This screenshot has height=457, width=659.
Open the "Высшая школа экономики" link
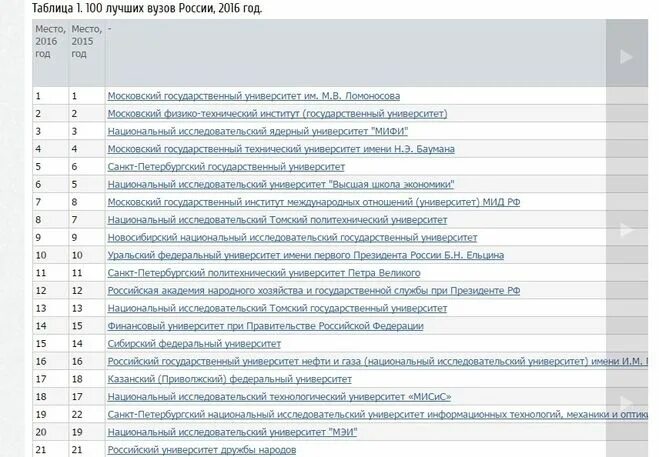tap(281, 184)
